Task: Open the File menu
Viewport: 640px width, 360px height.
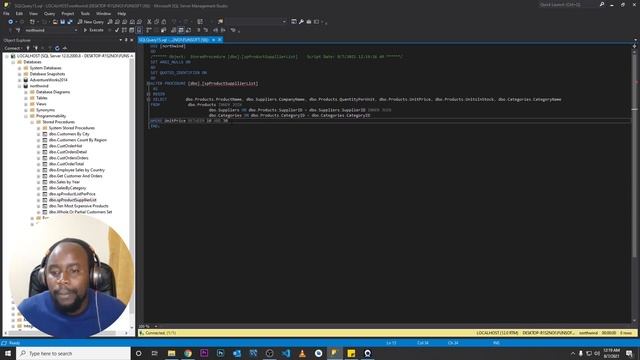Action: click(6, 13)
